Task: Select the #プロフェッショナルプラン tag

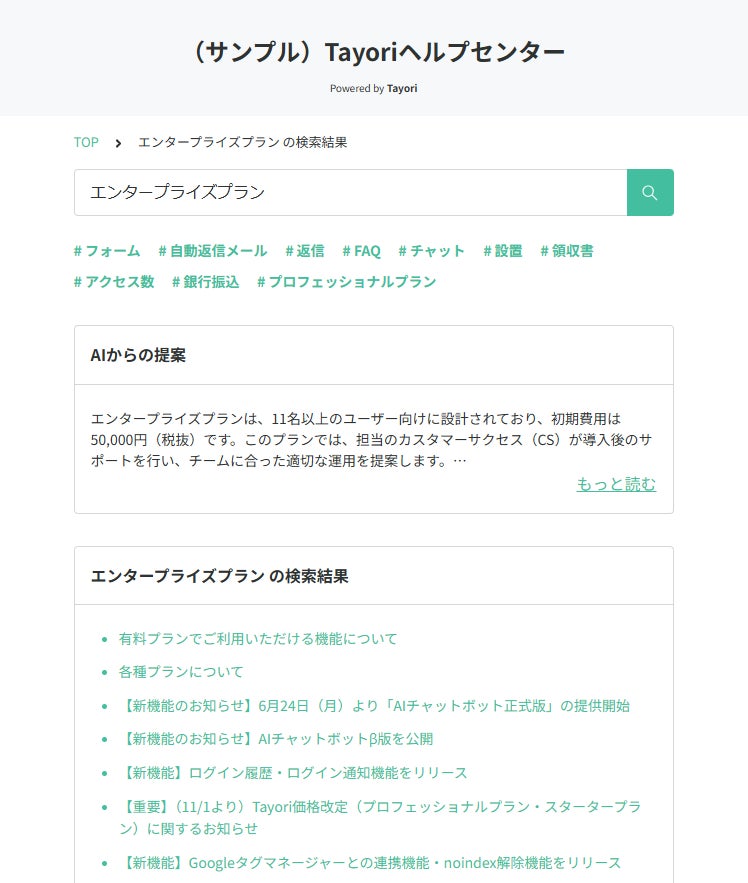Action: 347,282
